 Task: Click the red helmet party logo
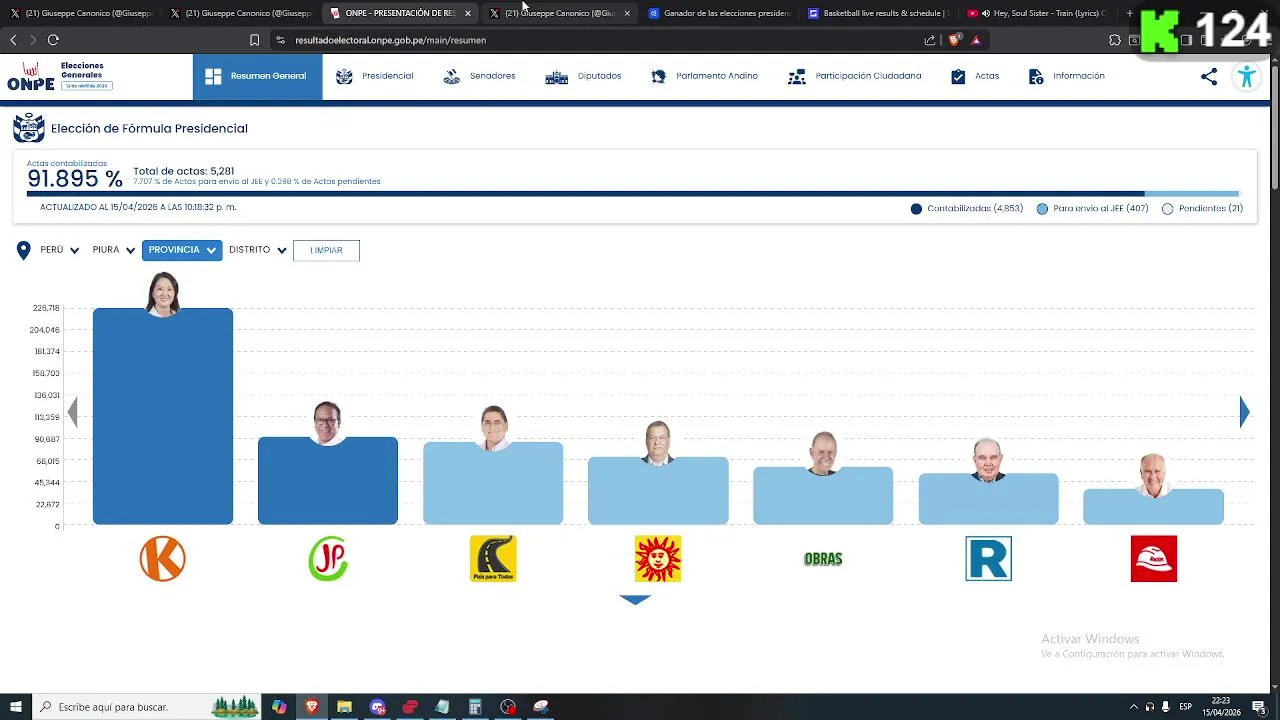coord(1154,559)
